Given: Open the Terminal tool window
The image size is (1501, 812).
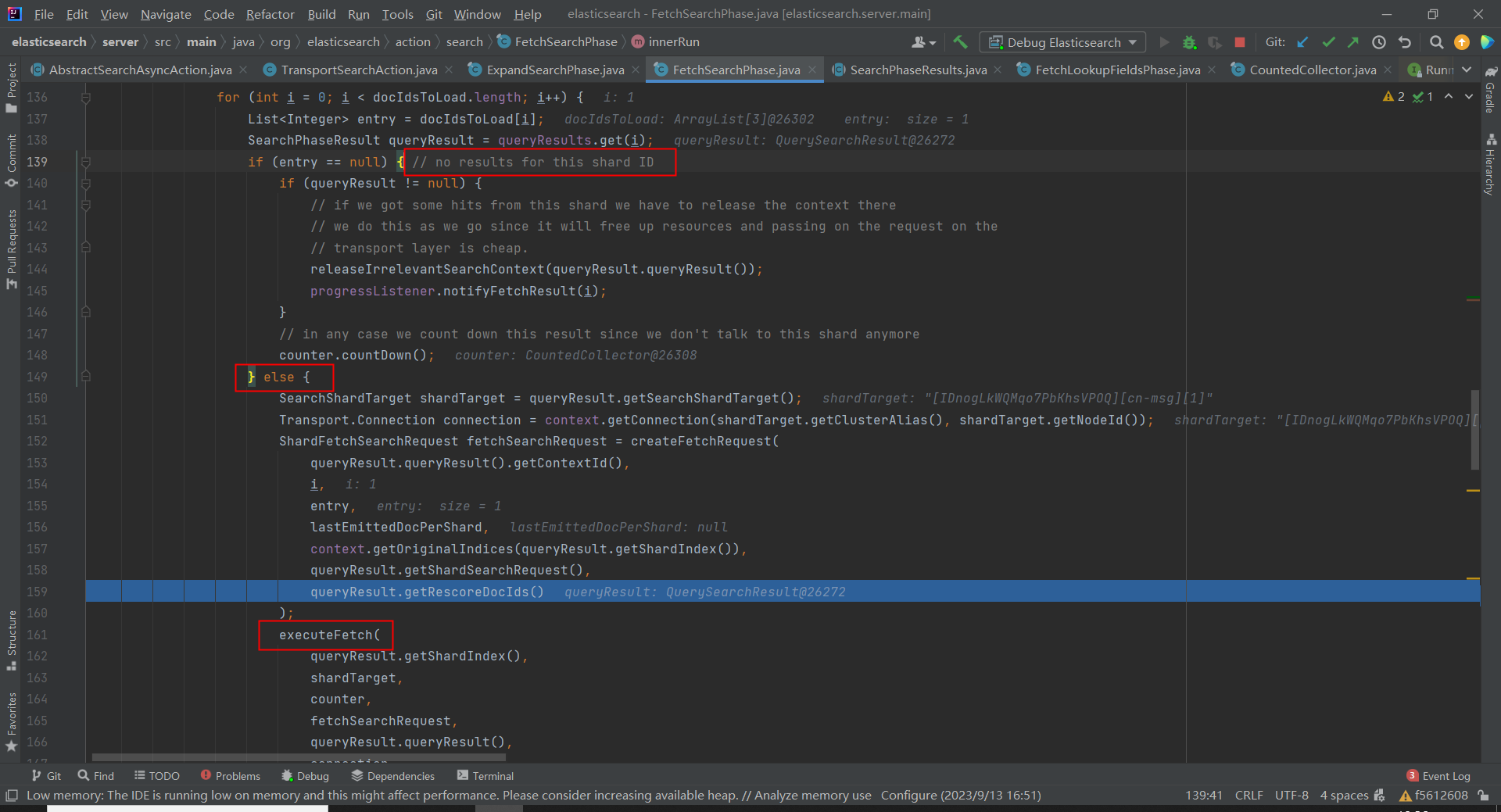Looking at the screenshot, I should pos(485,775).
